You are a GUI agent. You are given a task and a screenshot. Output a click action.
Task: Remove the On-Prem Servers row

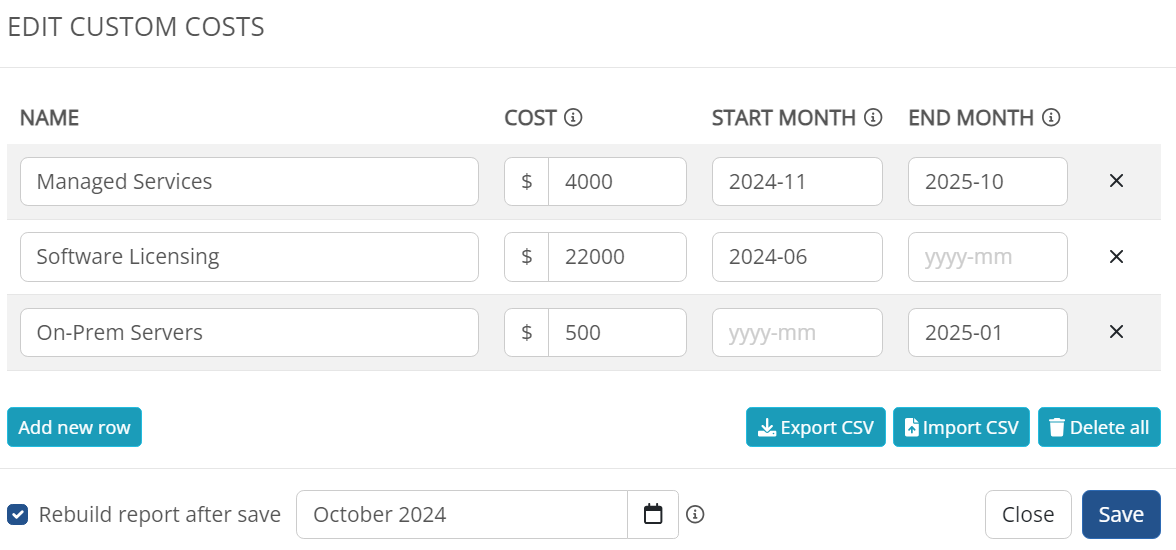click(1116, 332)
